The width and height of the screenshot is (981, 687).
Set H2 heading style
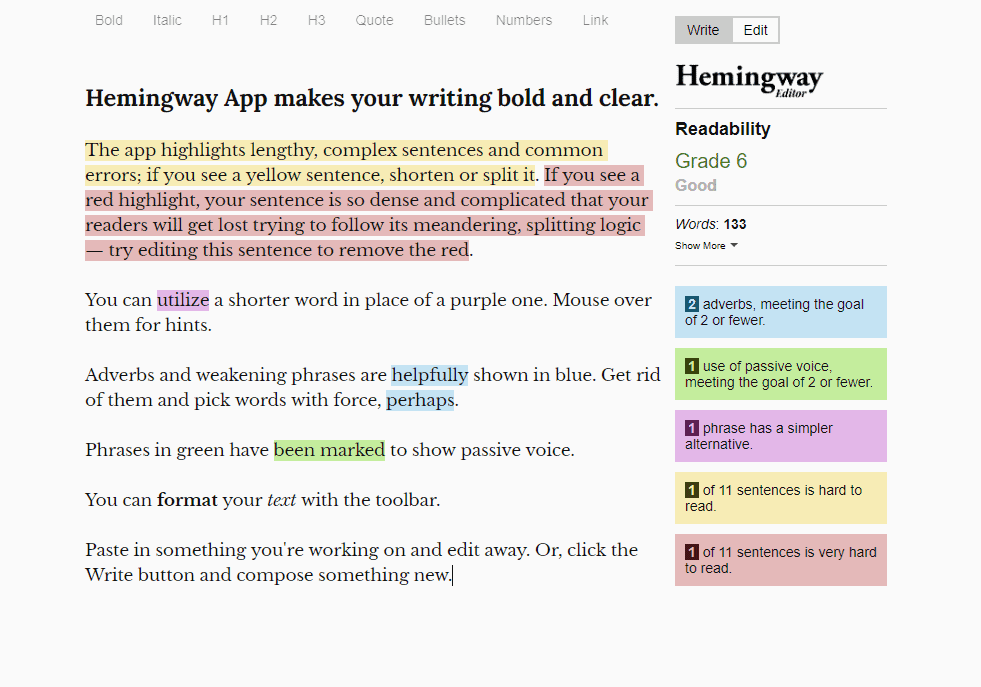[268, 20]
